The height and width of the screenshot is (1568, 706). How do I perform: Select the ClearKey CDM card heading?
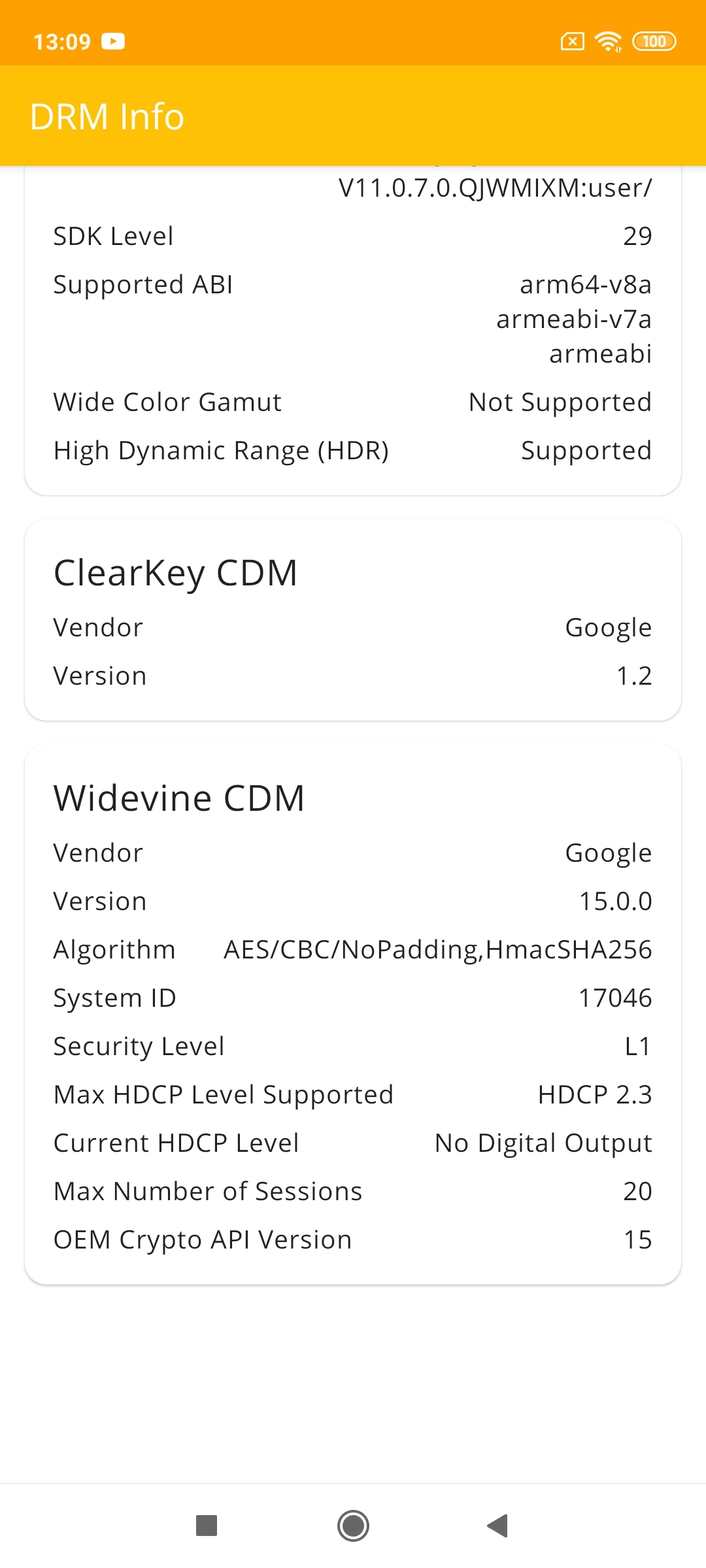point(175,573)
